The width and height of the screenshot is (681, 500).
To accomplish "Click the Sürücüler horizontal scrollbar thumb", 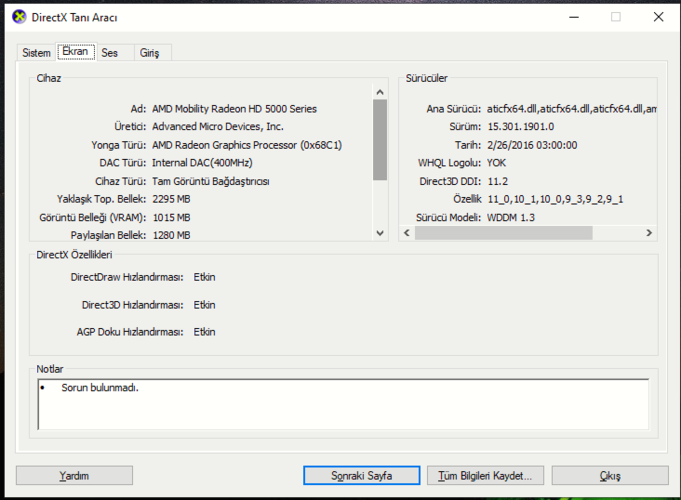I will pyautogui.click(x=503, y=233).
